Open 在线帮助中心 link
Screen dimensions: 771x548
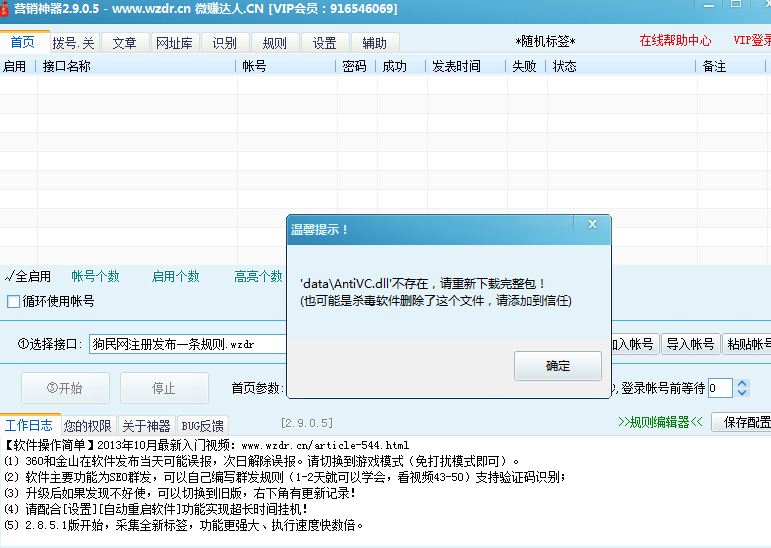click(675, 41)
